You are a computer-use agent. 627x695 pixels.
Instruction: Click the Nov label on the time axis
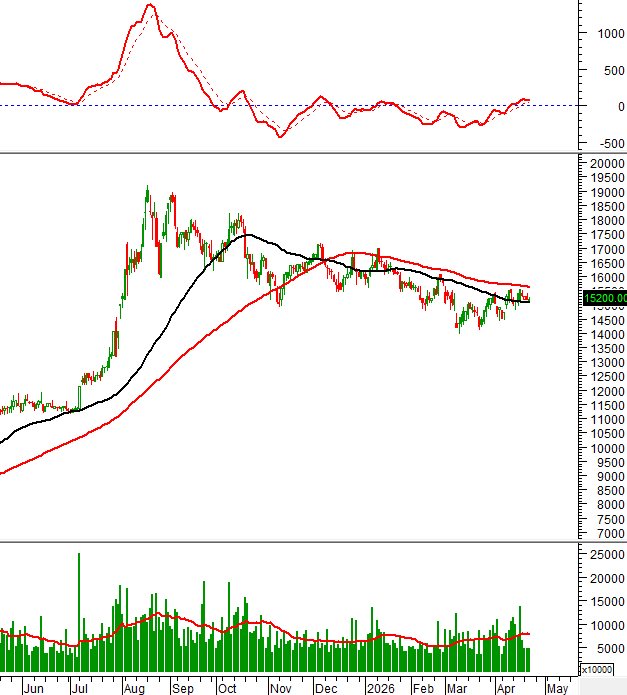(x=279, y=688)
